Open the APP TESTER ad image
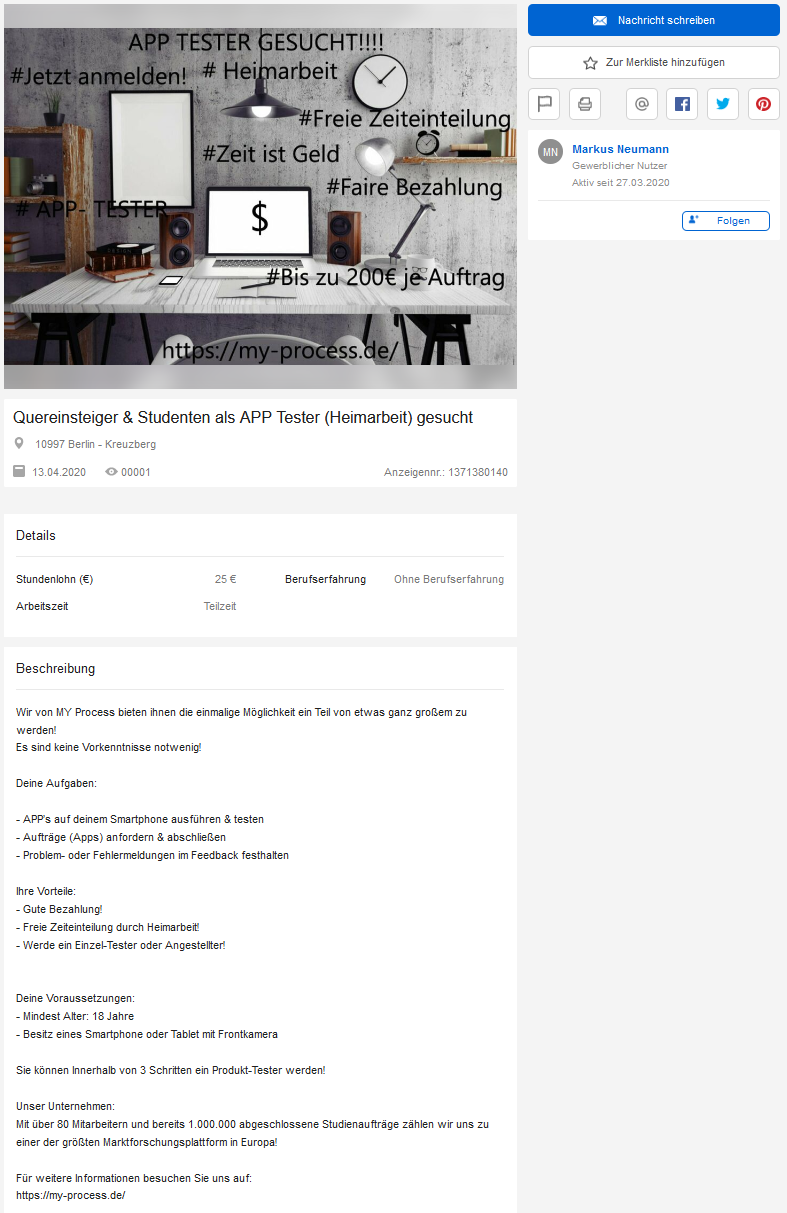Viewport: 787px width, 1213px height. (260, 196)
